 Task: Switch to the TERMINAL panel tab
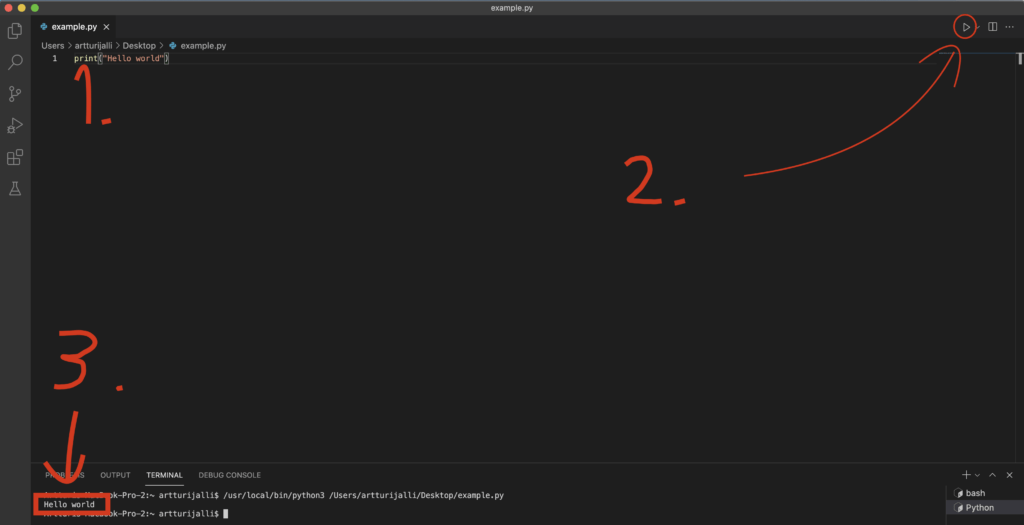click(165, 475)
